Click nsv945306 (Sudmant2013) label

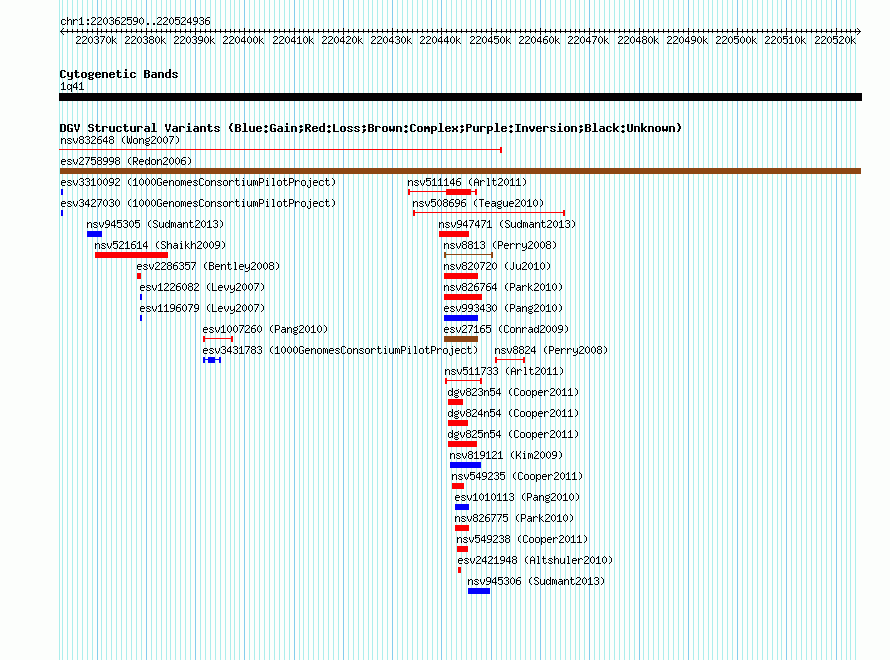(x=536, y=581)
